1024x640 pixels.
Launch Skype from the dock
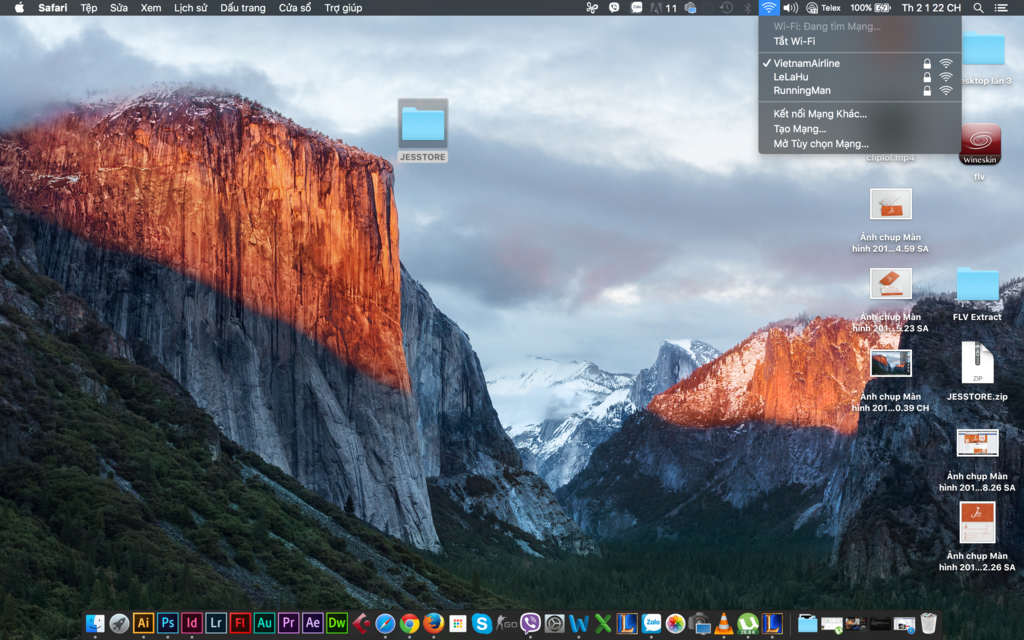482,623
